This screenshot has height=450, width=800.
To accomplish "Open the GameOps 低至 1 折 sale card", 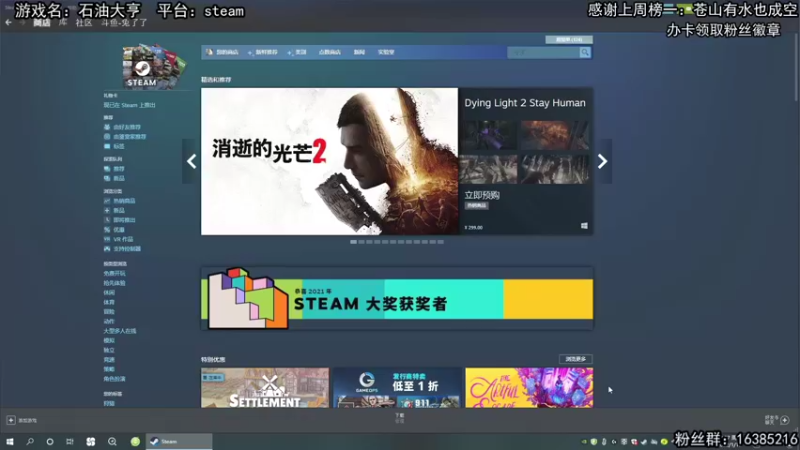I will [x=397, y=388].
